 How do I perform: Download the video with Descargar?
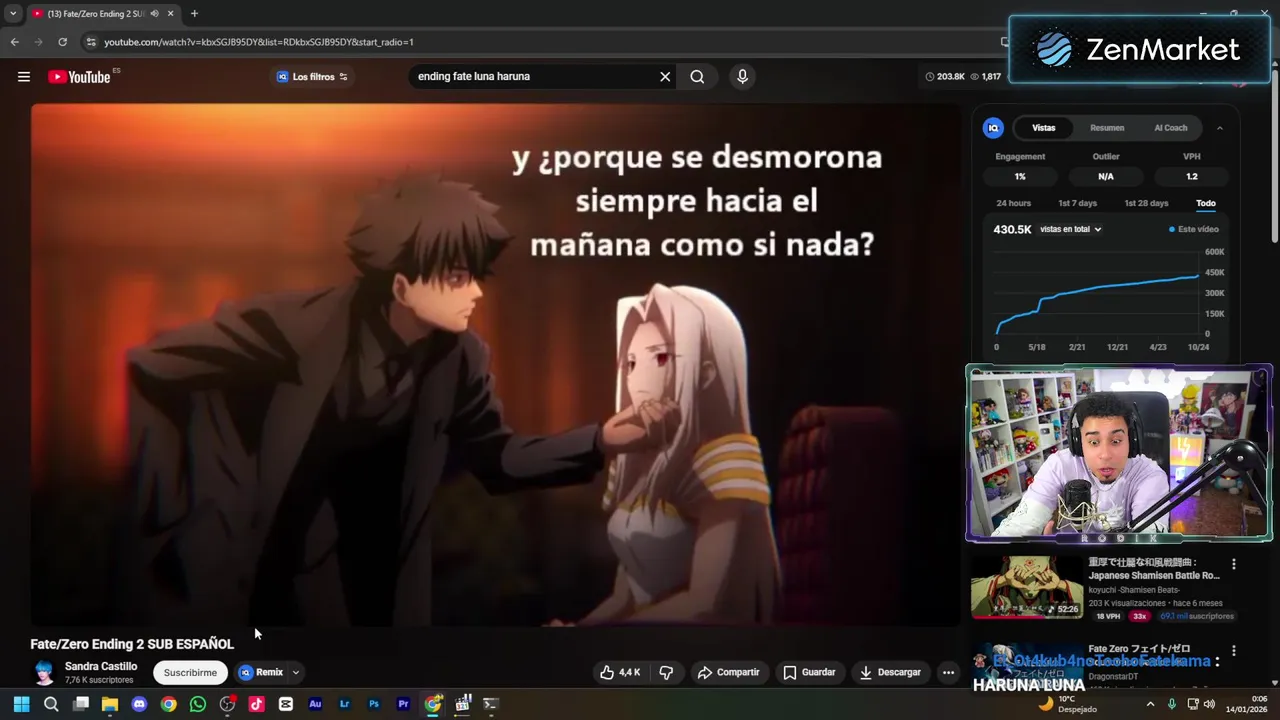tap(890, 672)
